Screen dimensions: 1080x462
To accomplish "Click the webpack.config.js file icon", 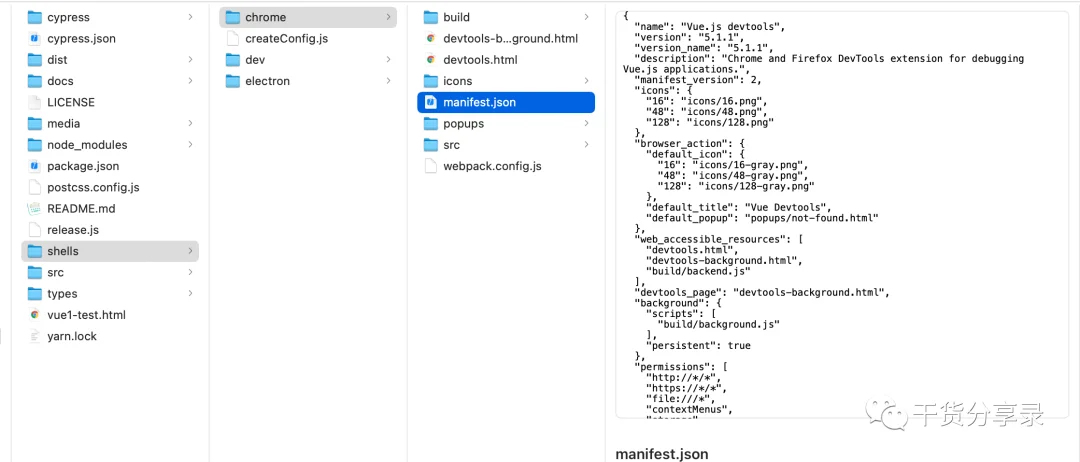I will point(431,167).
